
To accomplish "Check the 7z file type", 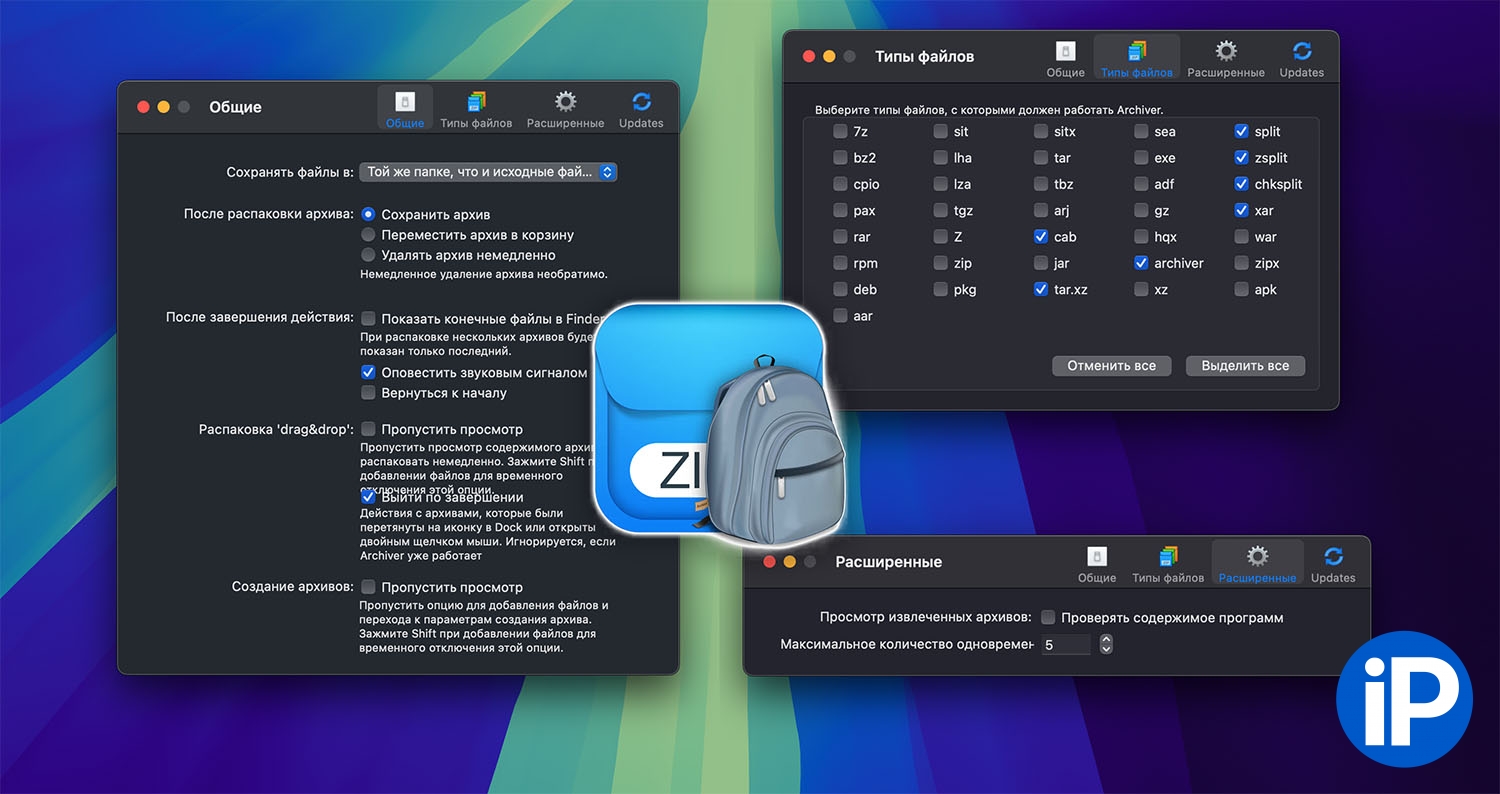I will coord(840,131).
